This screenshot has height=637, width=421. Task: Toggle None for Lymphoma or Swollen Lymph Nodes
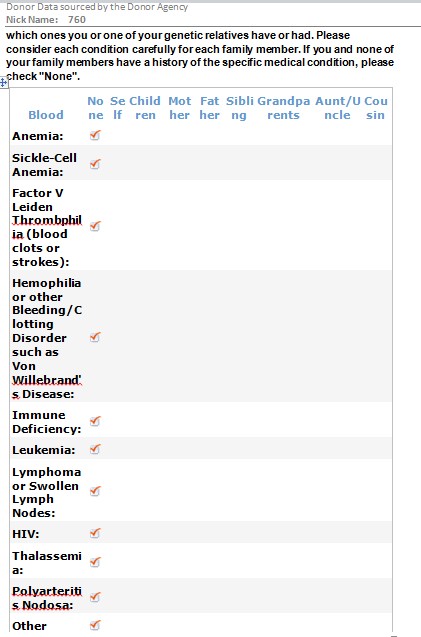[95, 491]
